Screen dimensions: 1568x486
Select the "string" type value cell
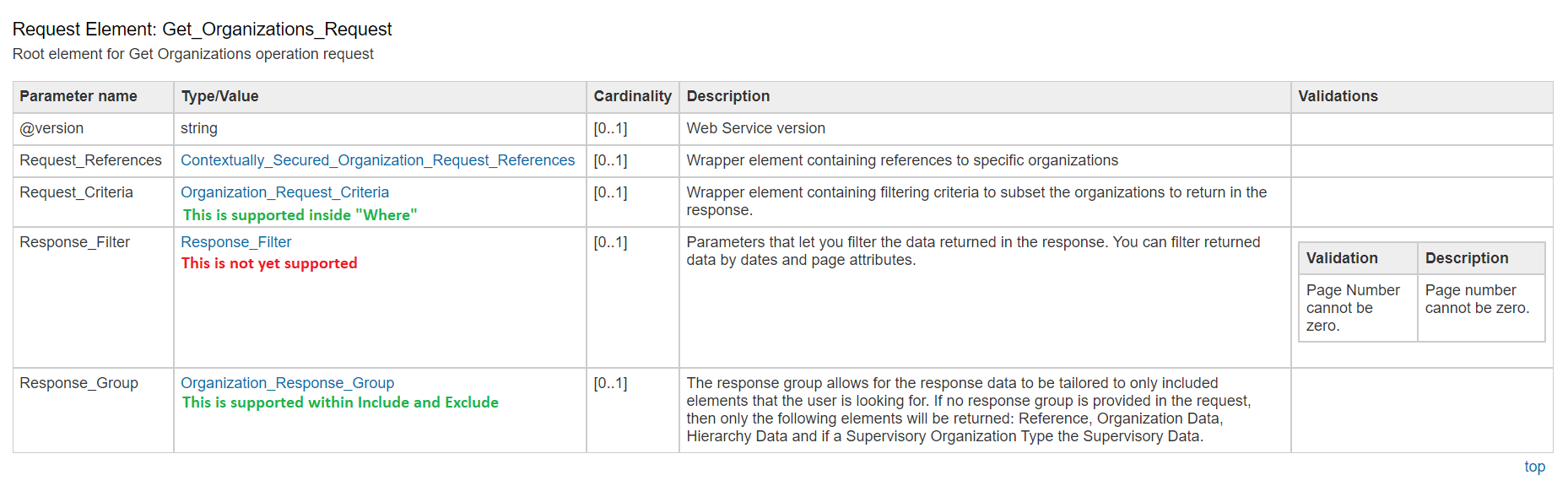[x=199, y=128]
